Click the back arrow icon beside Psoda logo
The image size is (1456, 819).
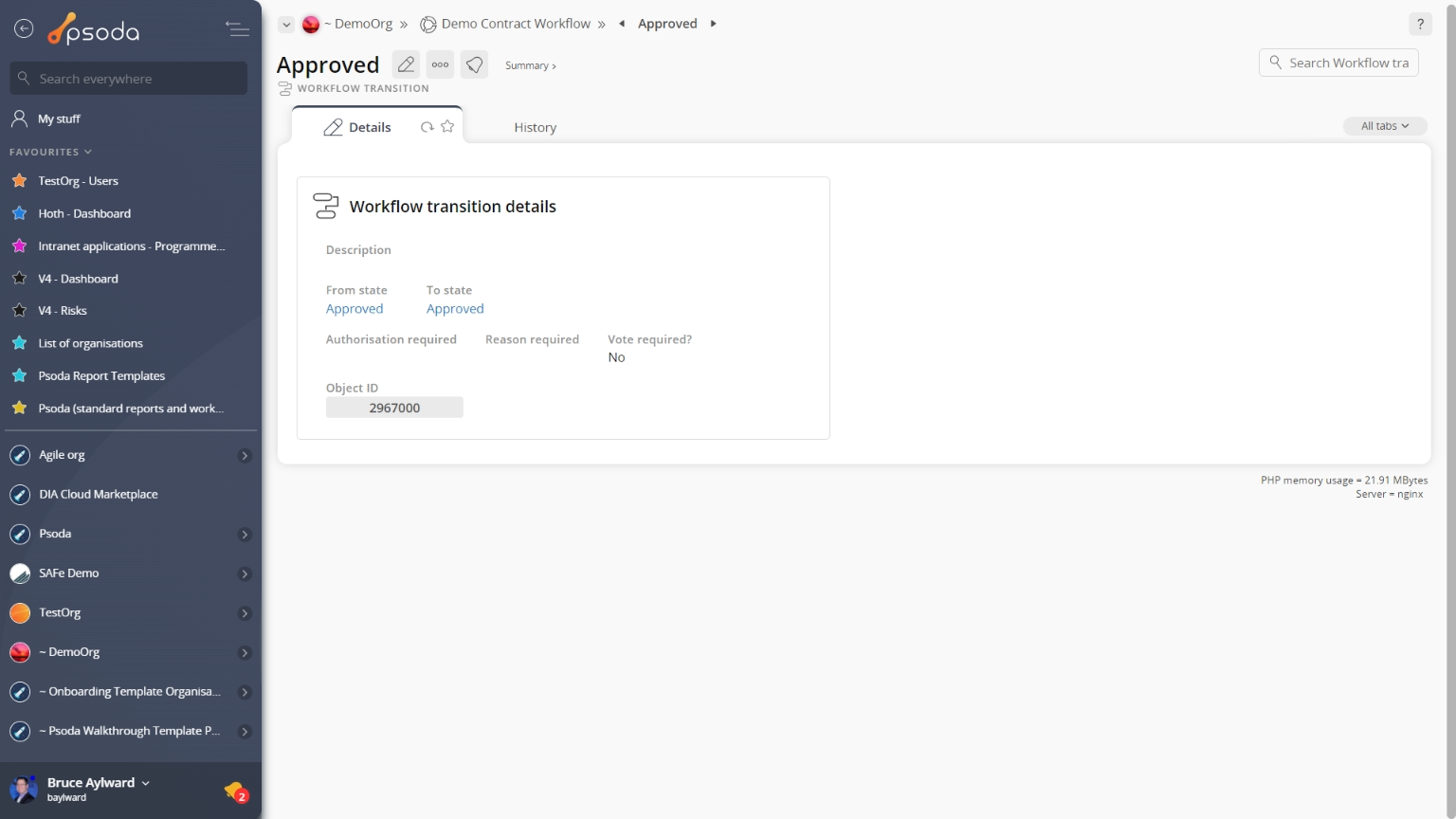click(24, 29)
